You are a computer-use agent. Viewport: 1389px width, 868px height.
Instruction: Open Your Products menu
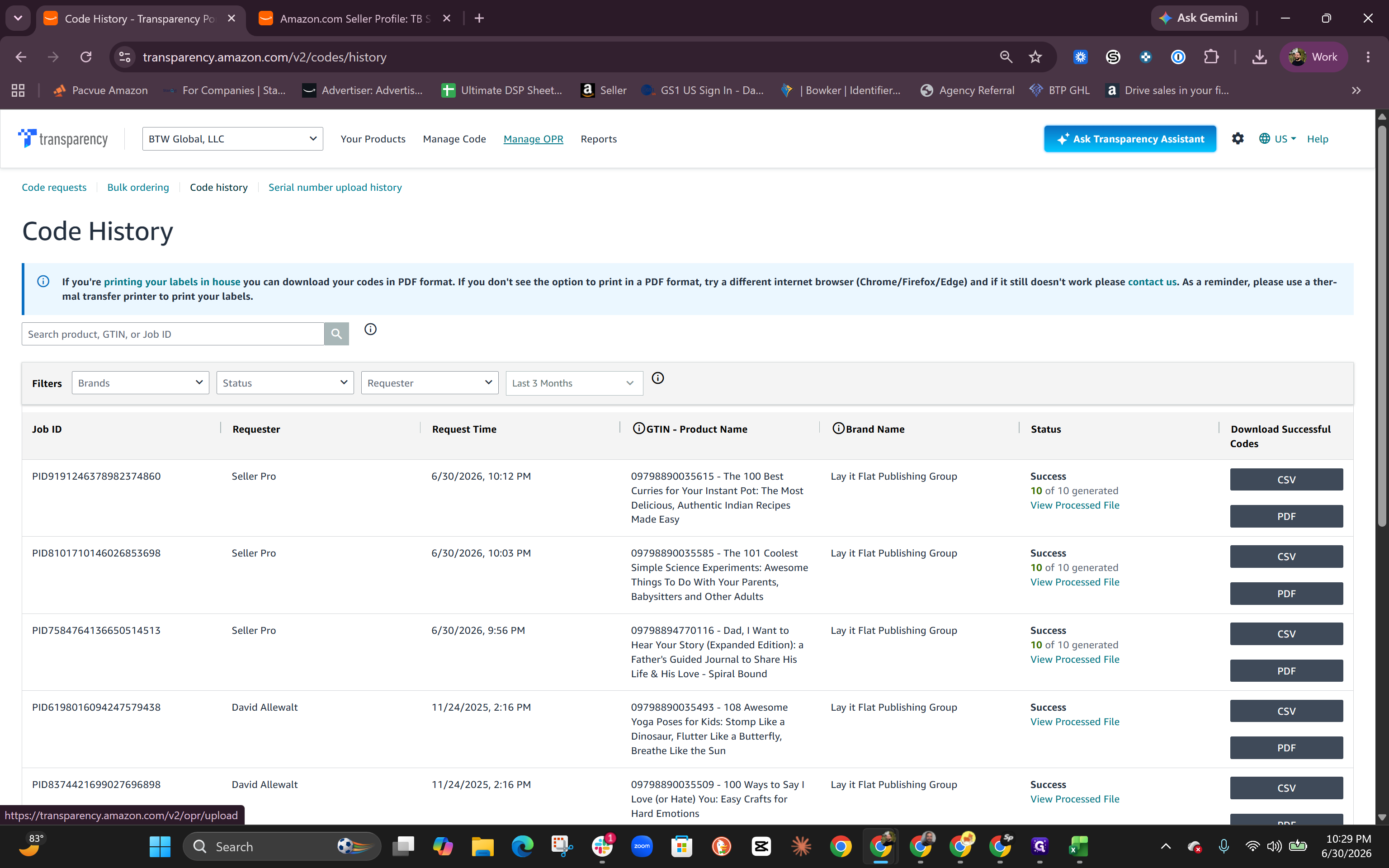373,138
